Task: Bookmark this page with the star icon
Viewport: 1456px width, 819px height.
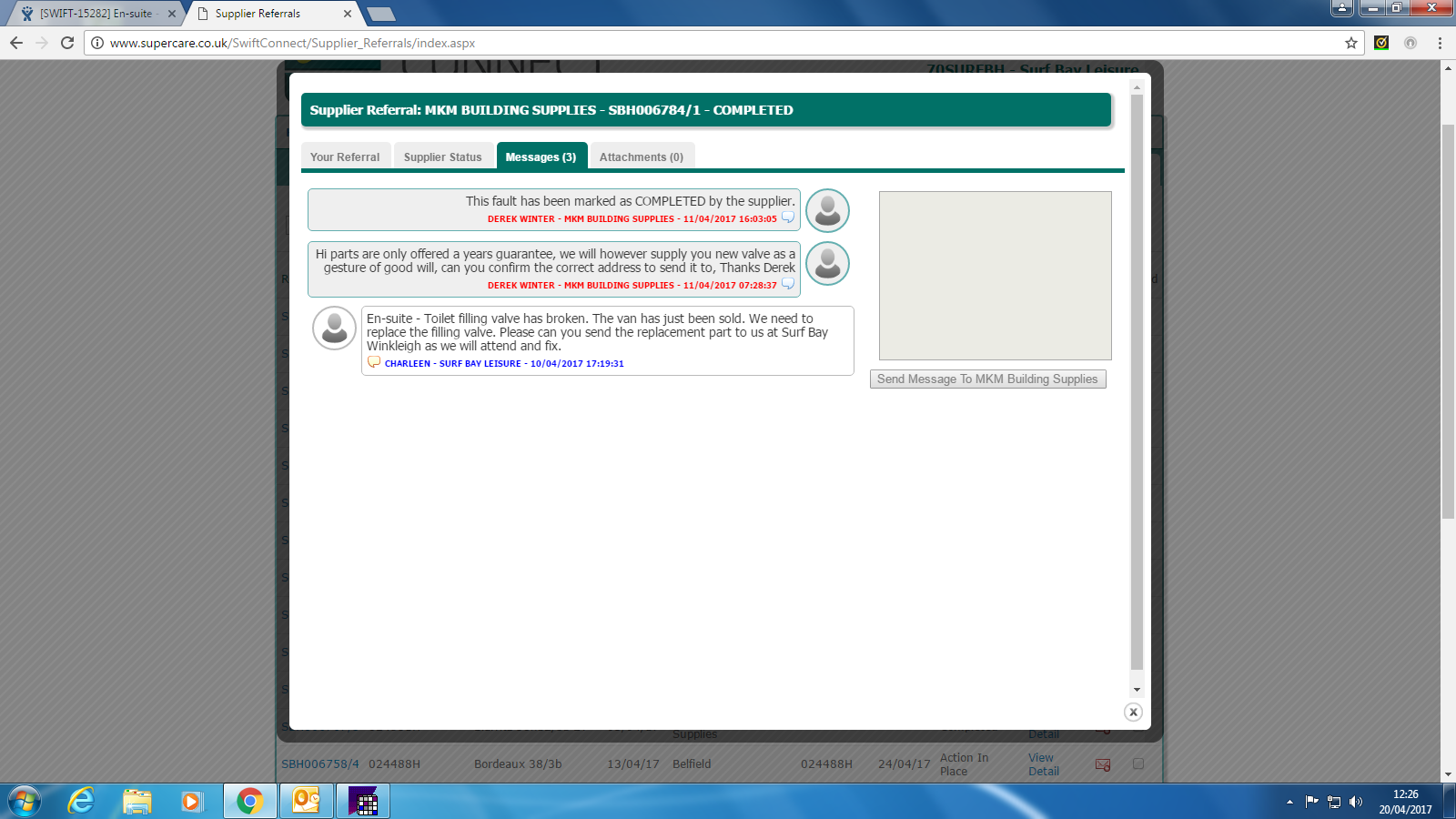Action: [x=1351, y=43]
